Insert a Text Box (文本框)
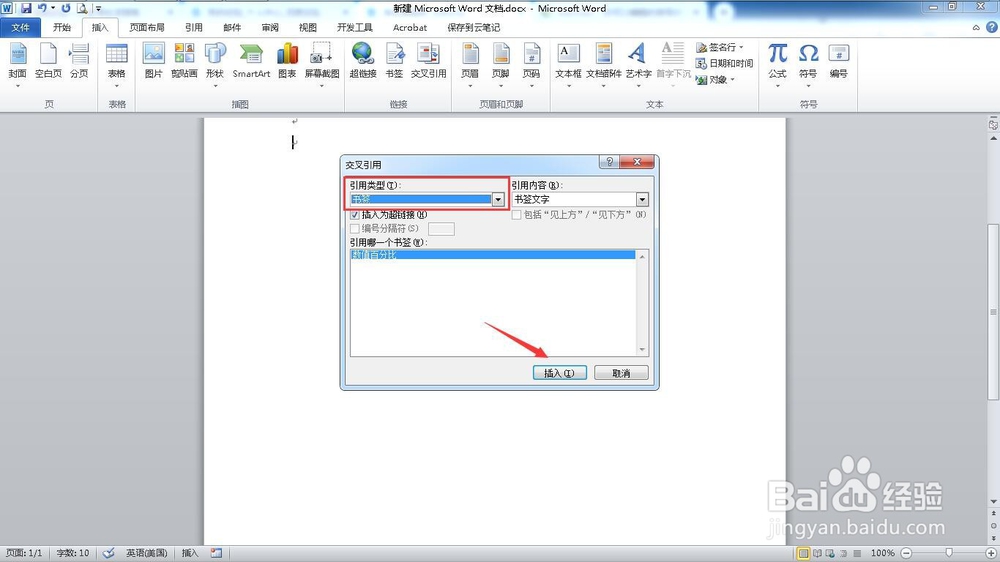 [568, 64]
